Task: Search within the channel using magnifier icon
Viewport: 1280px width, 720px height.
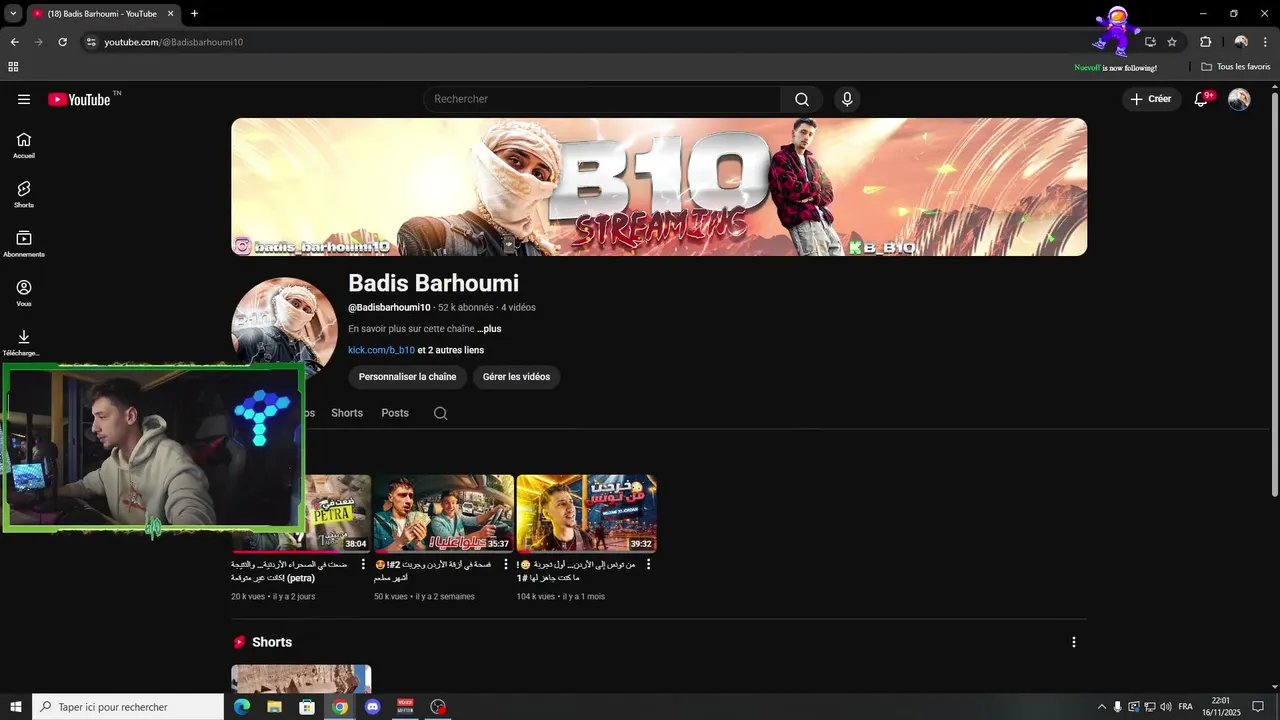Action: coord(440,413)
